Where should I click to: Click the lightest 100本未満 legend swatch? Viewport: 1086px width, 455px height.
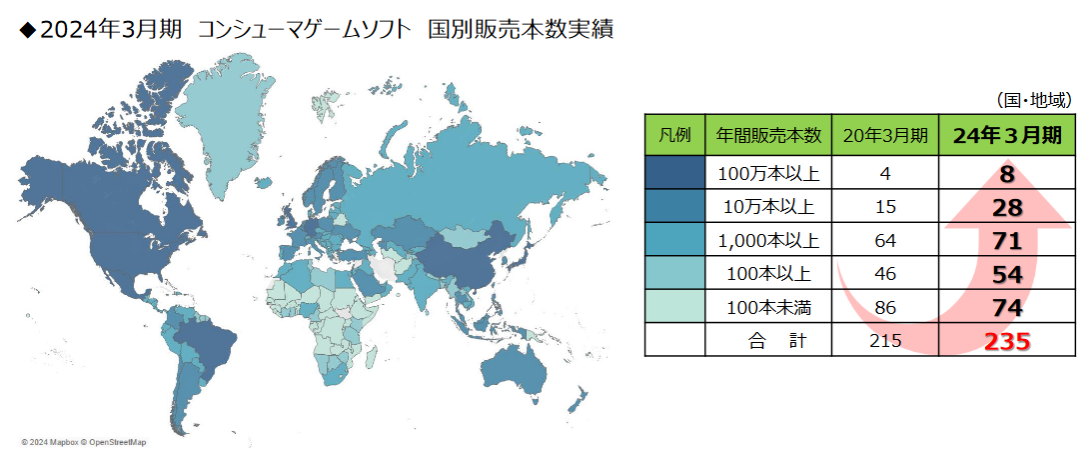point(674,307)
